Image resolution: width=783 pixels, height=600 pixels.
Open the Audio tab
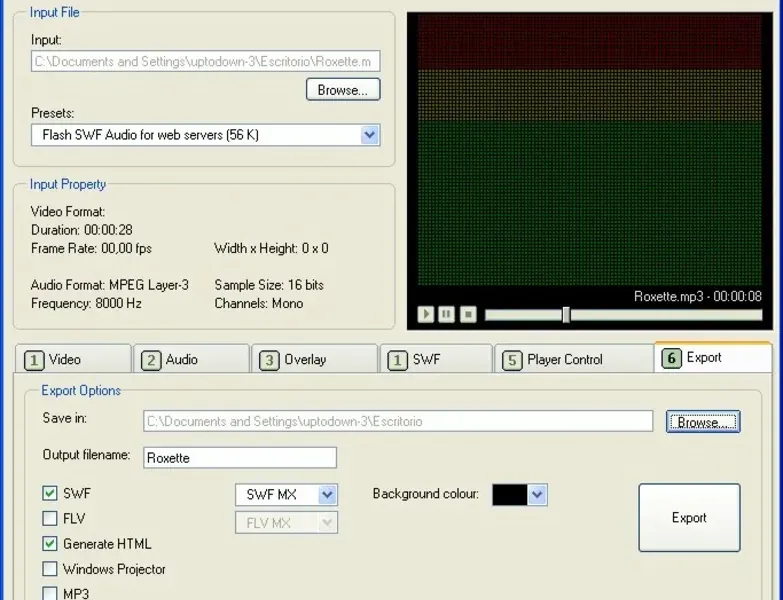tap(191, 359)
